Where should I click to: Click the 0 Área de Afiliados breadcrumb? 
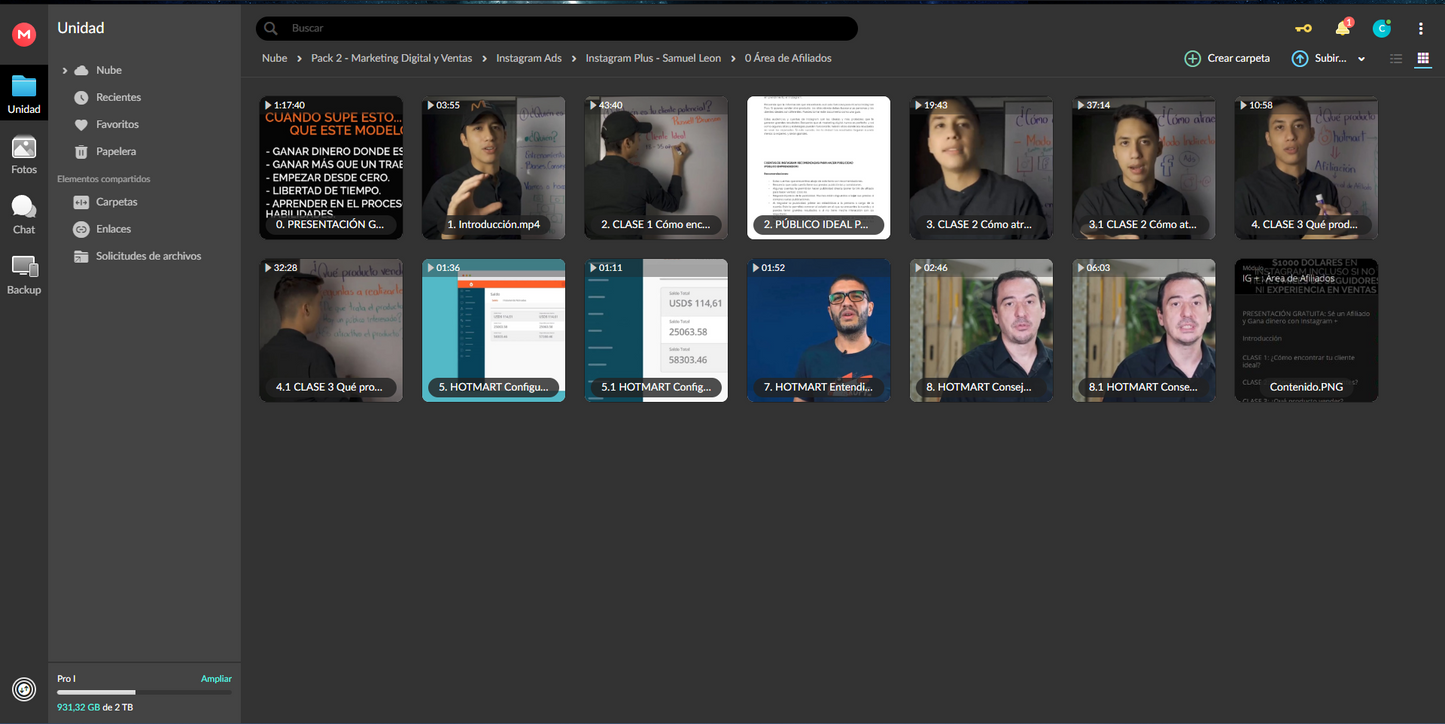click(x=788, y=58)
